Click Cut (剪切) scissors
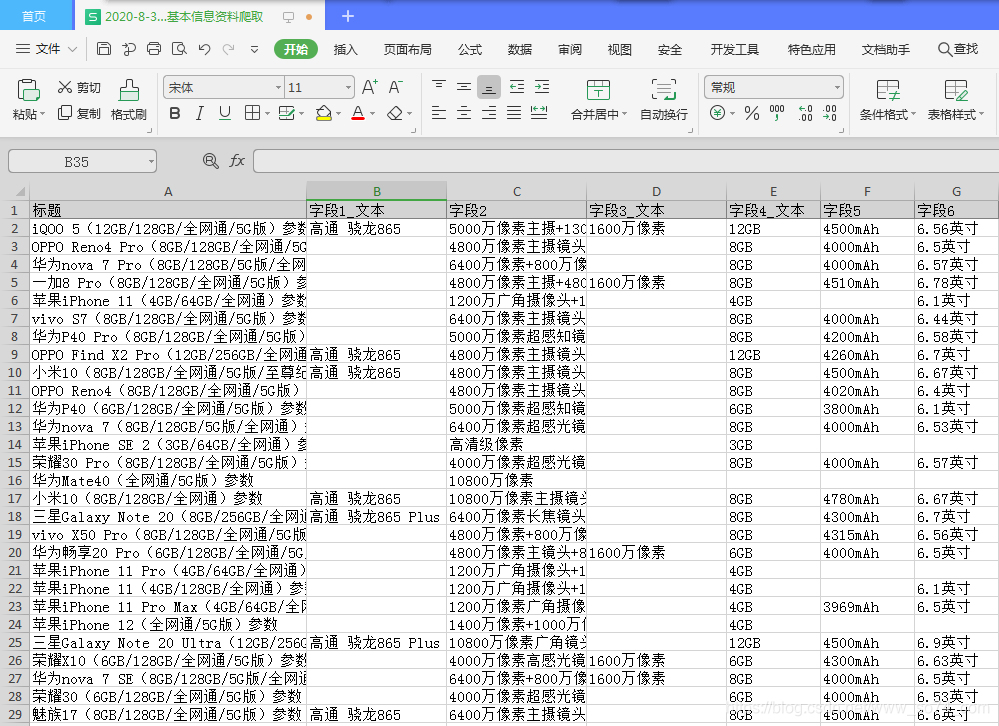Screen dimensions: 999x726 point(64,87)
